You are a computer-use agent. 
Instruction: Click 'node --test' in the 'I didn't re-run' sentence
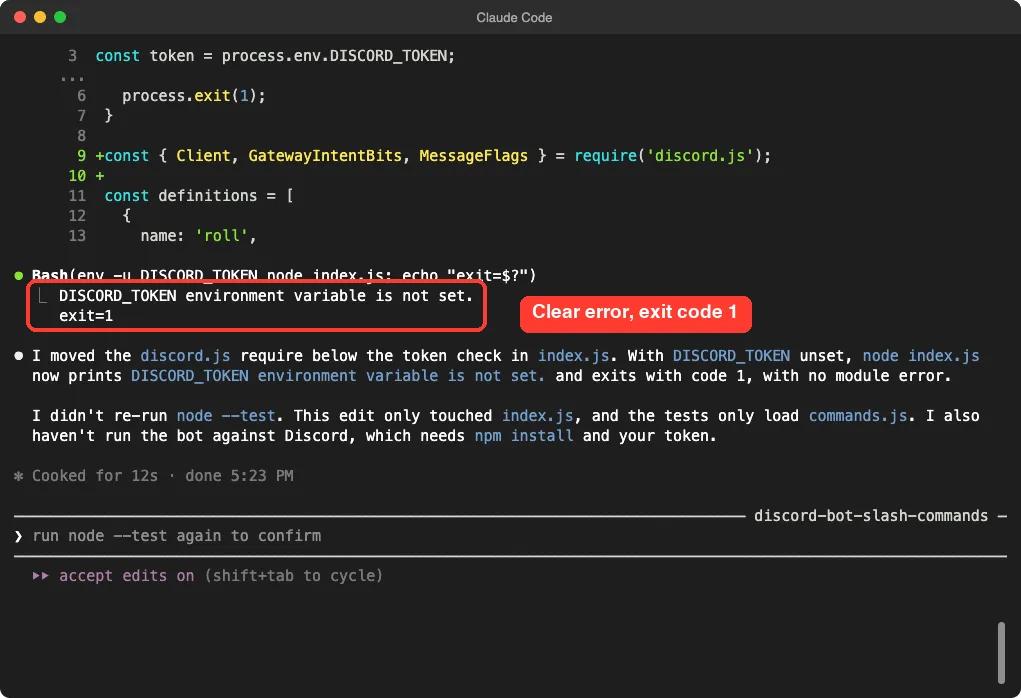226,415
